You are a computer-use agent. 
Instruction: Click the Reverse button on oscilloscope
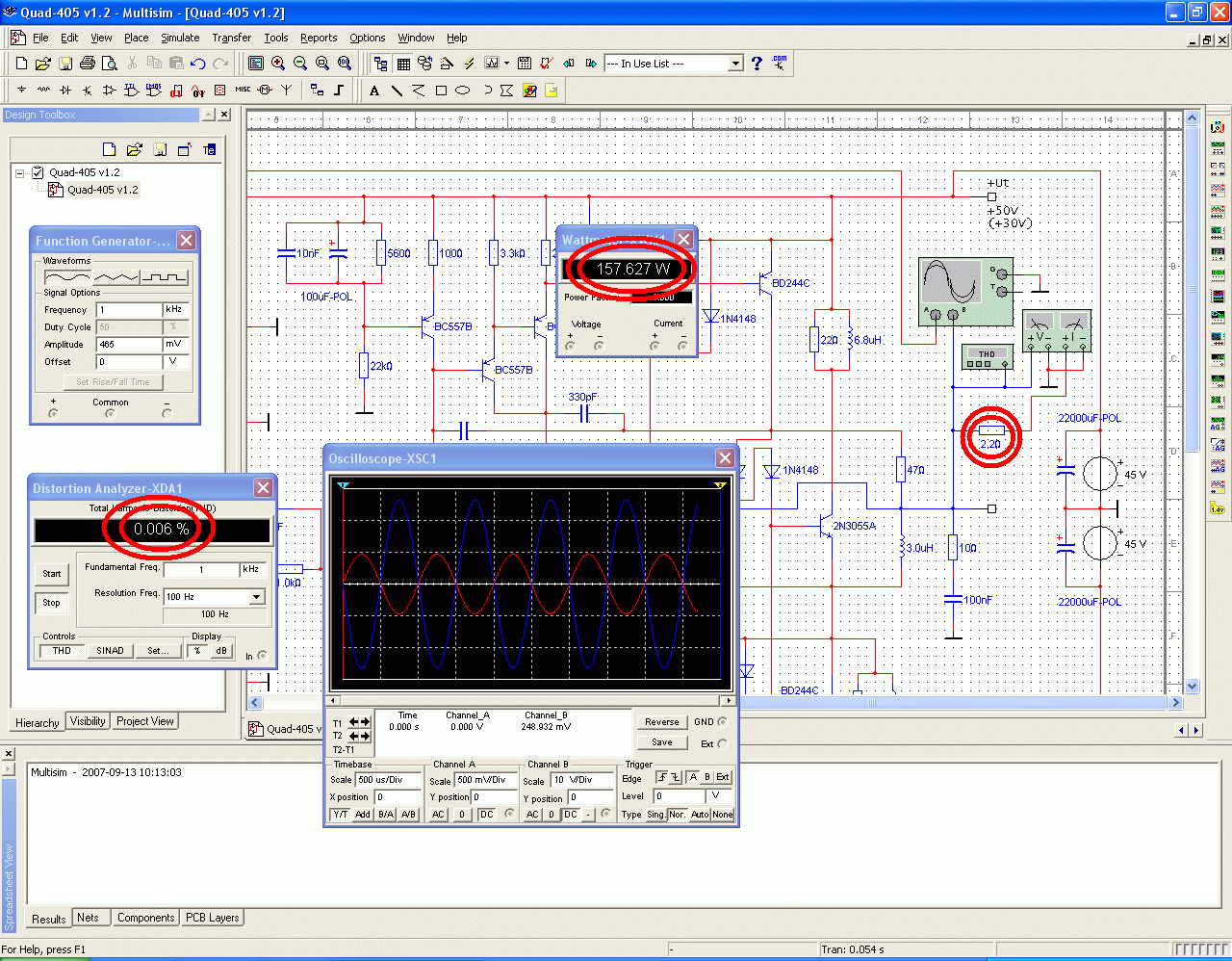661,722
